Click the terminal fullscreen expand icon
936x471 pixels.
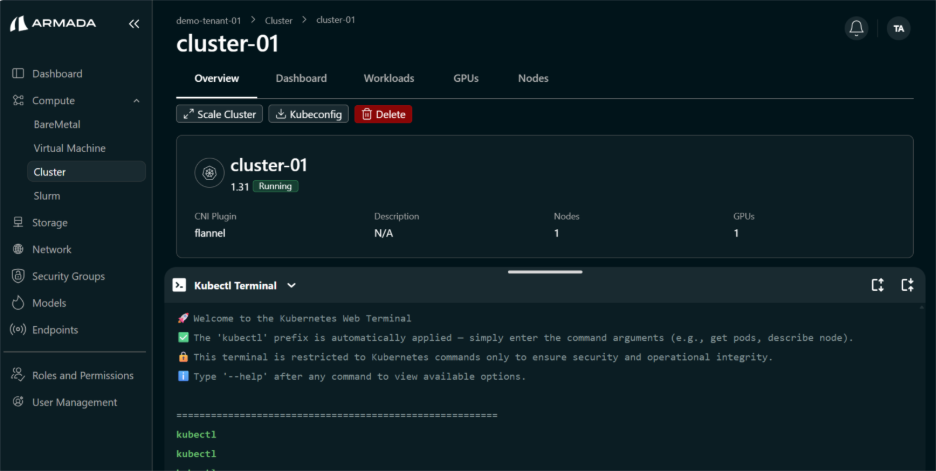click(907, 285)
